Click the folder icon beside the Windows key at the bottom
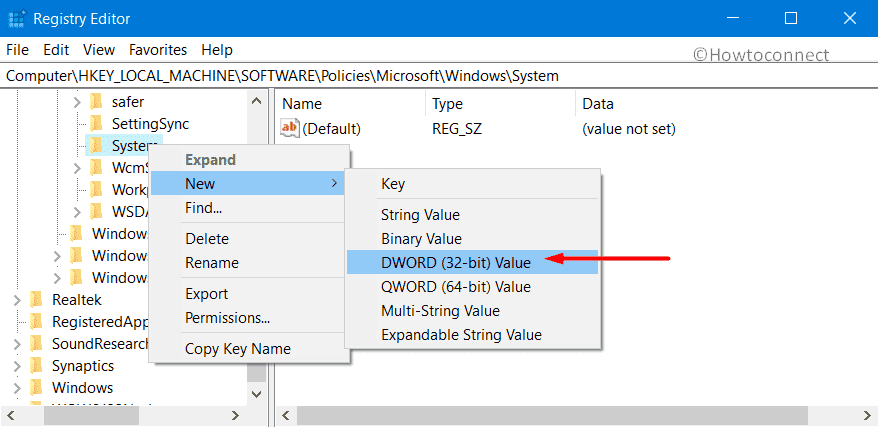Screen dimensions: 878x427 pyautogui.click(x=36, y=387)
